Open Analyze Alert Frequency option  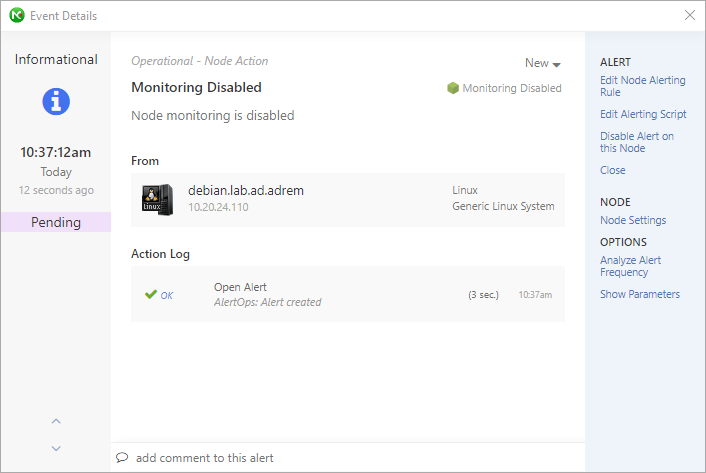(630, 266)
